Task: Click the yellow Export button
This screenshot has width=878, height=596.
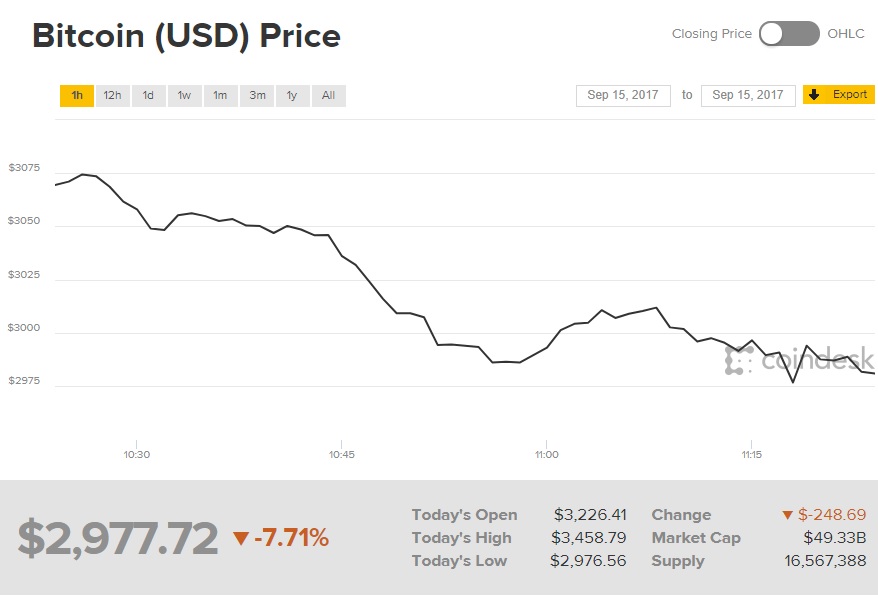Action: pos(840,94)
